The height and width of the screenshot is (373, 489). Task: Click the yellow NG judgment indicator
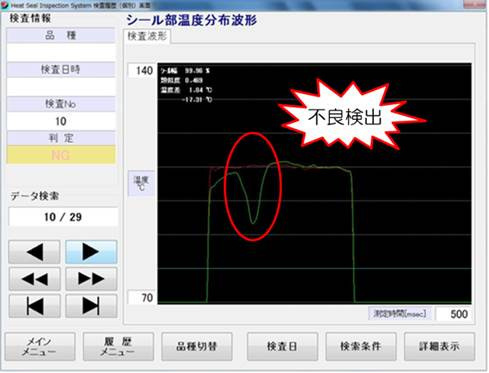61,155
